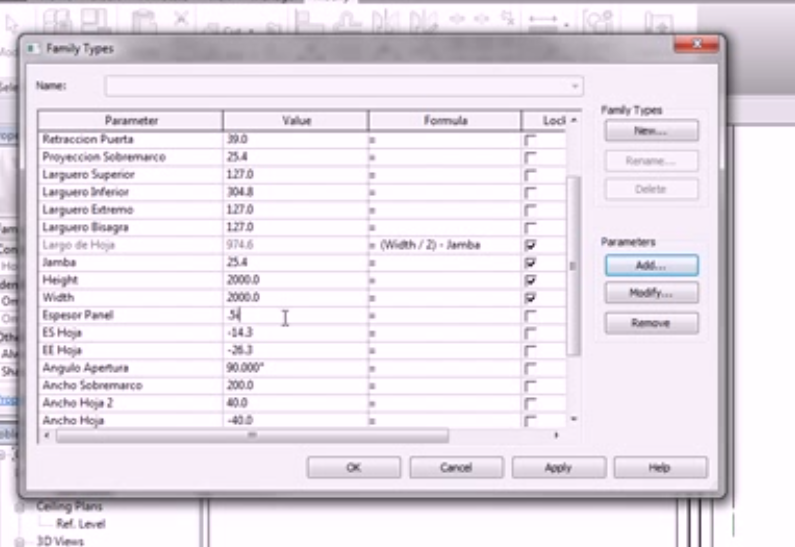Click the horizontal scroll left arrow

click(47, 435)
